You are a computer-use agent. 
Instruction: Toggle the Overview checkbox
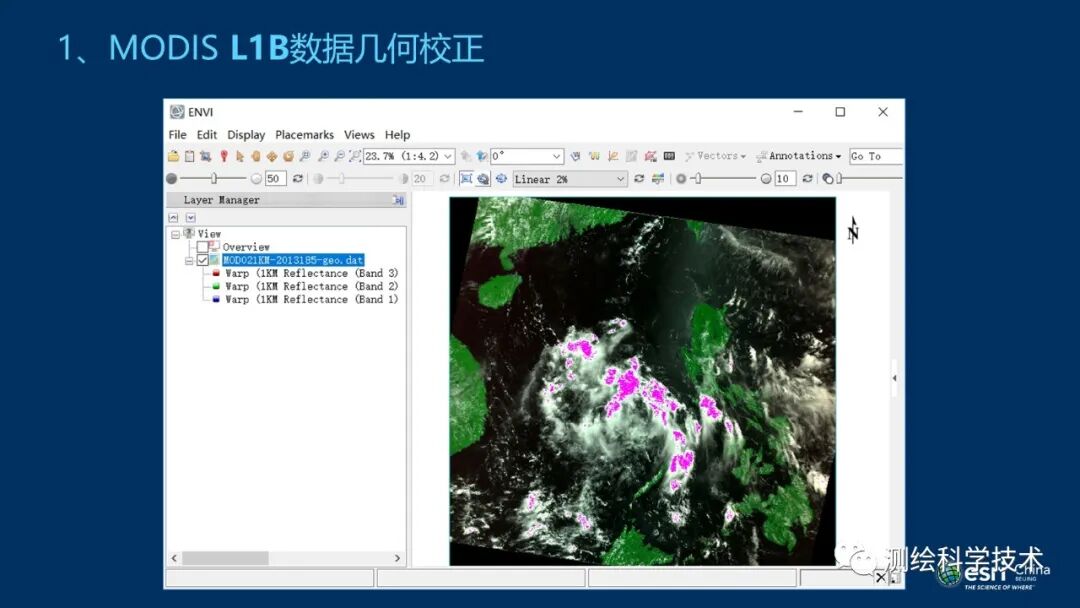[202, 247]
